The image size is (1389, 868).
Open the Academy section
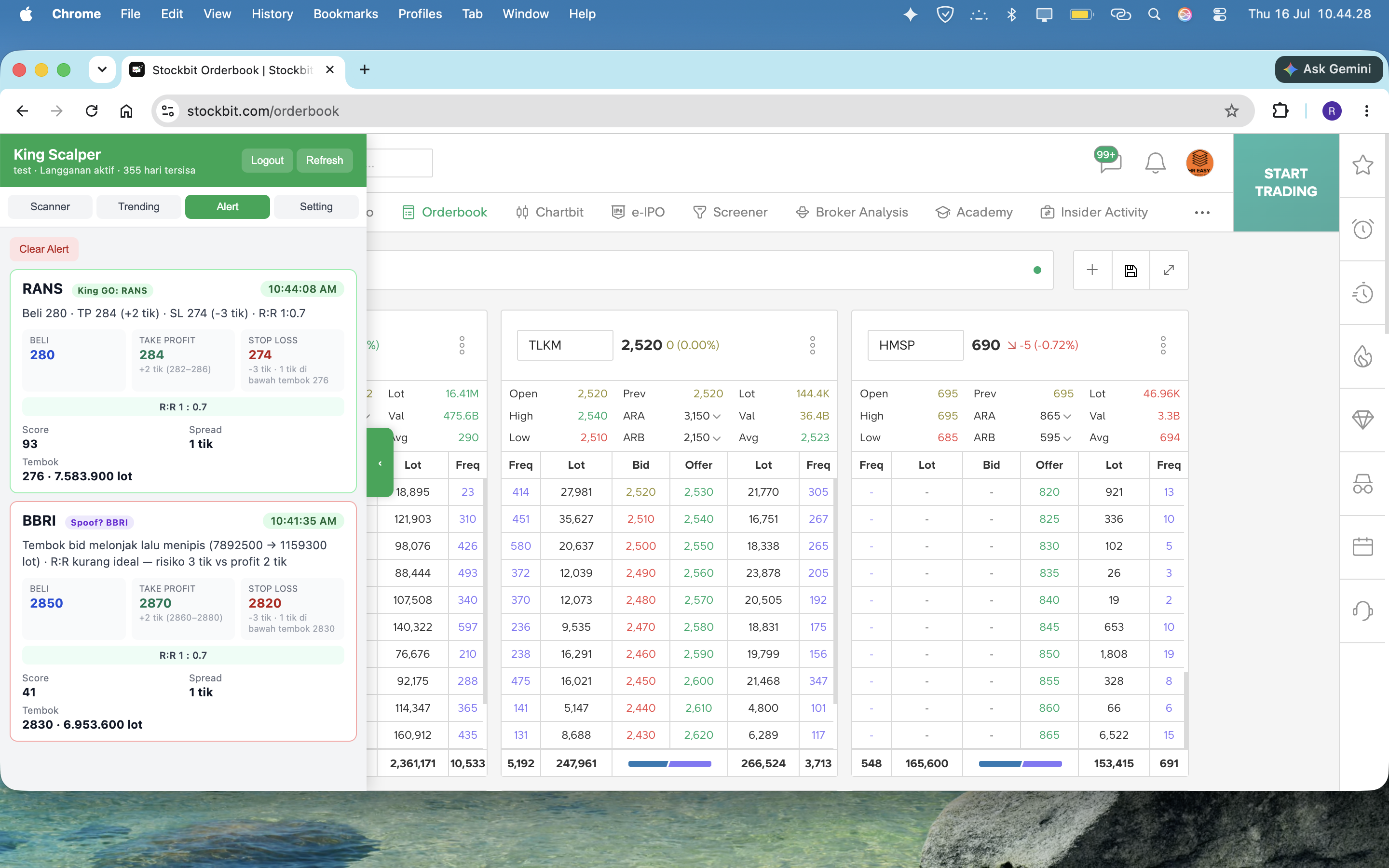[x=974, y=212]
